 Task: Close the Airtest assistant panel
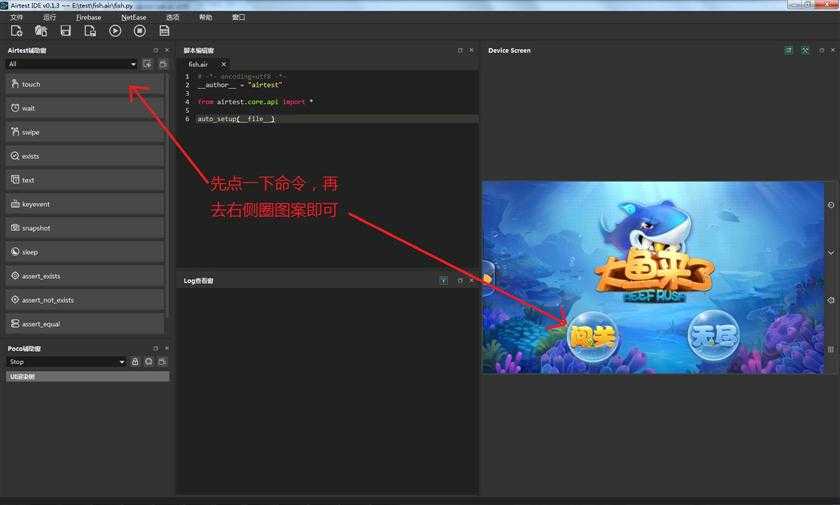167,50
